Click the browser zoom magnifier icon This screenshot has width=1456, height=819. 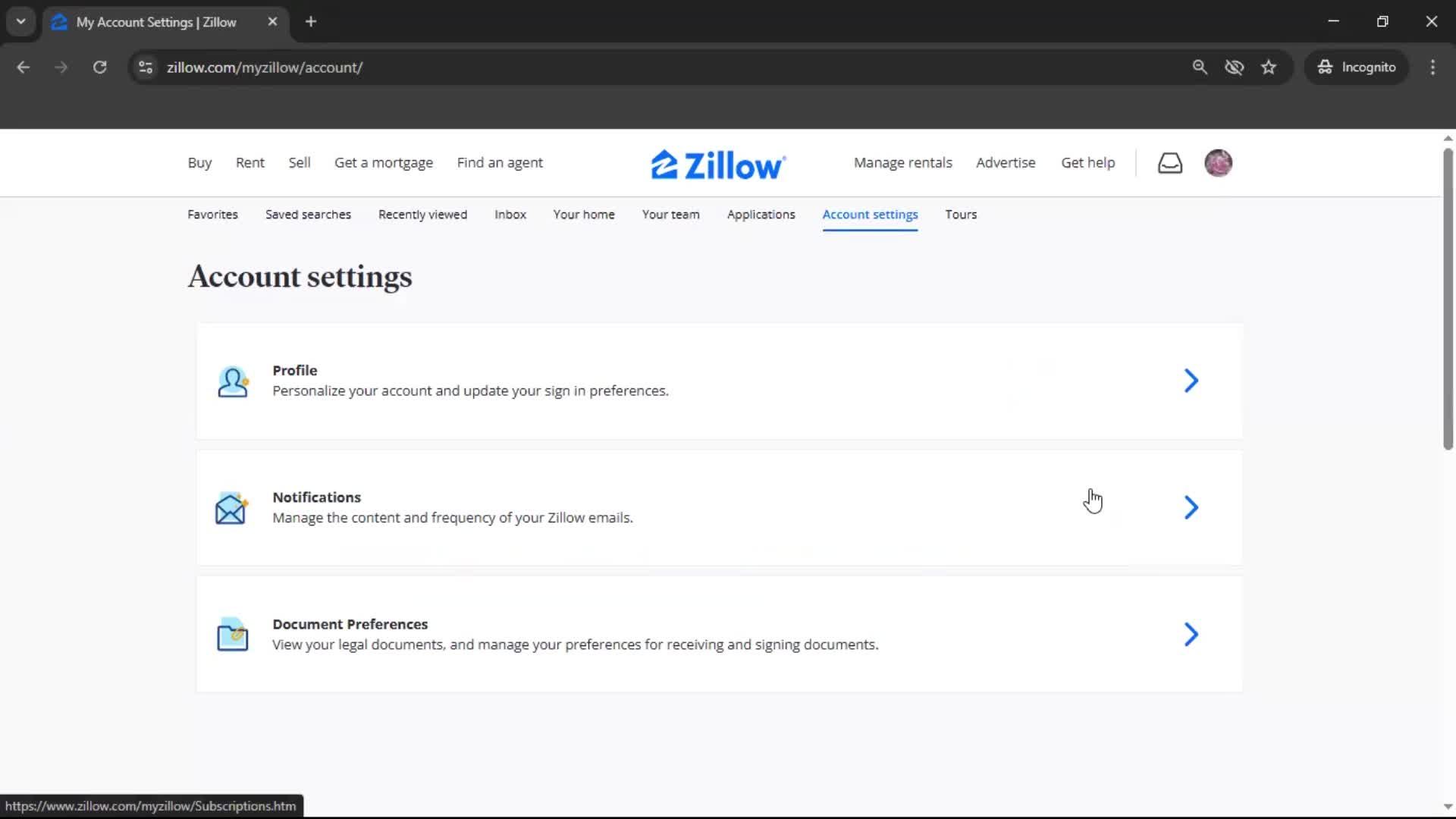1200,67
